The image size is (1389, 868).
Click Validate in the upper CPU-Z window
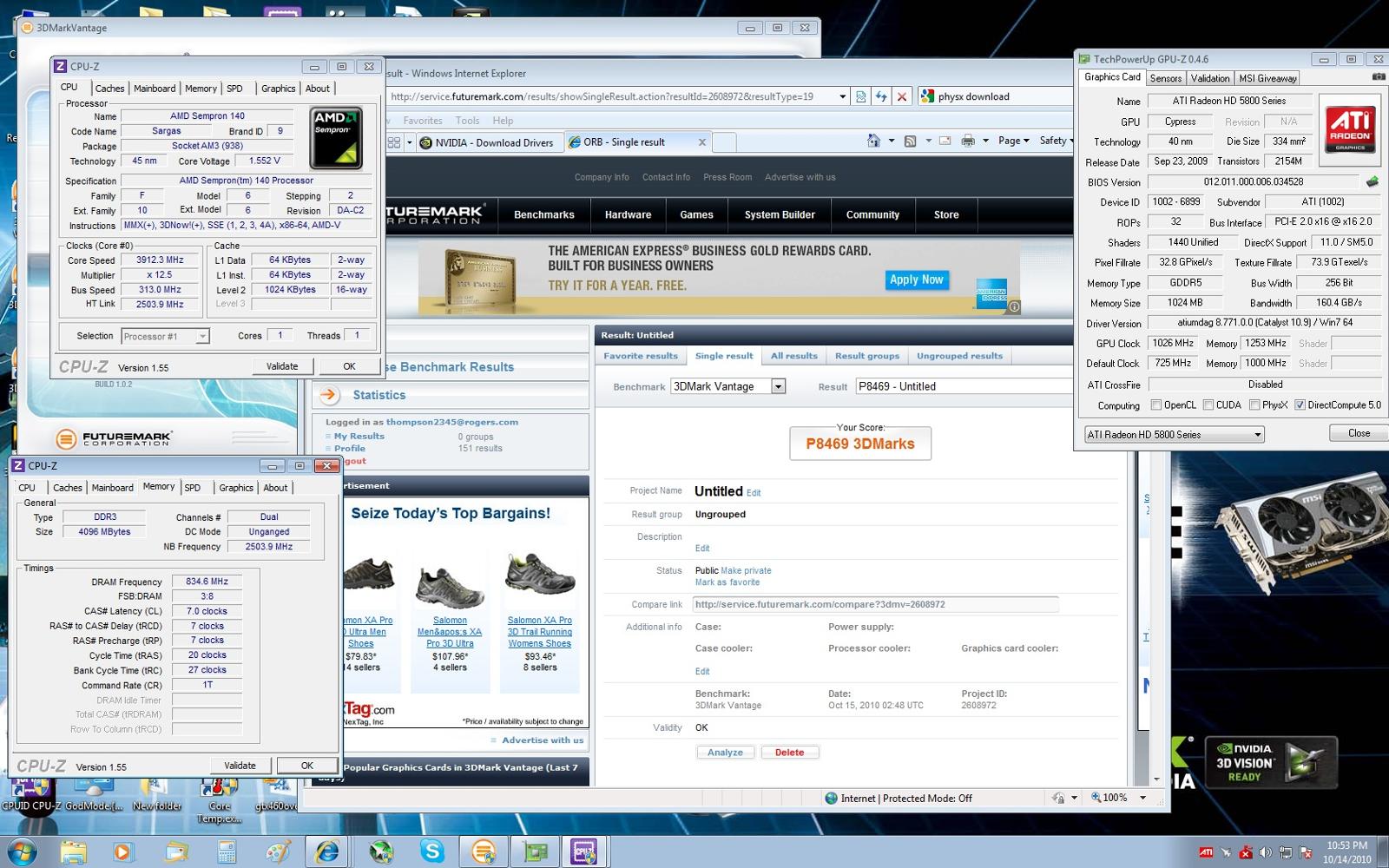[x=281, y=366]
